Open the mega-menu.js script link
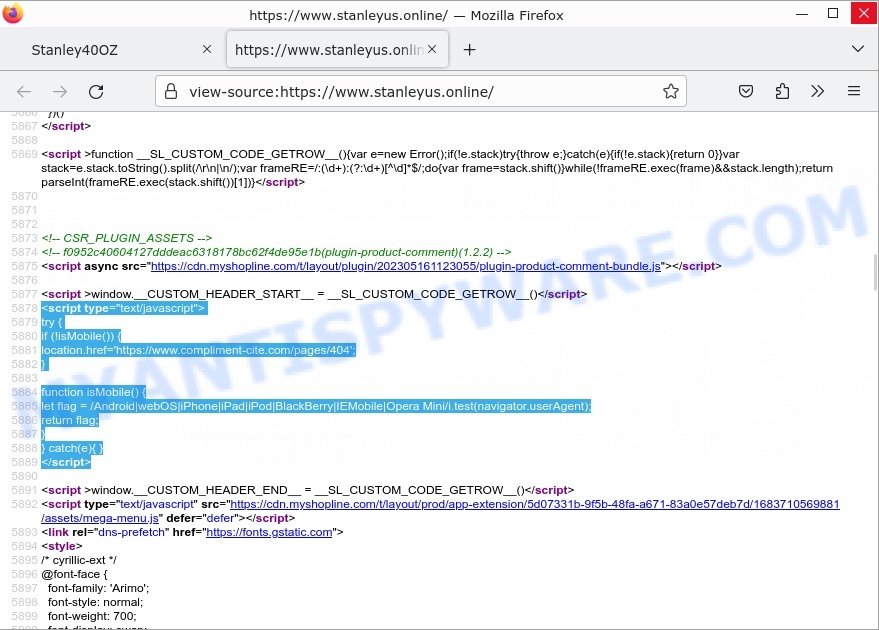This screenshot has height=630, width=879. [x=440, y=511]
